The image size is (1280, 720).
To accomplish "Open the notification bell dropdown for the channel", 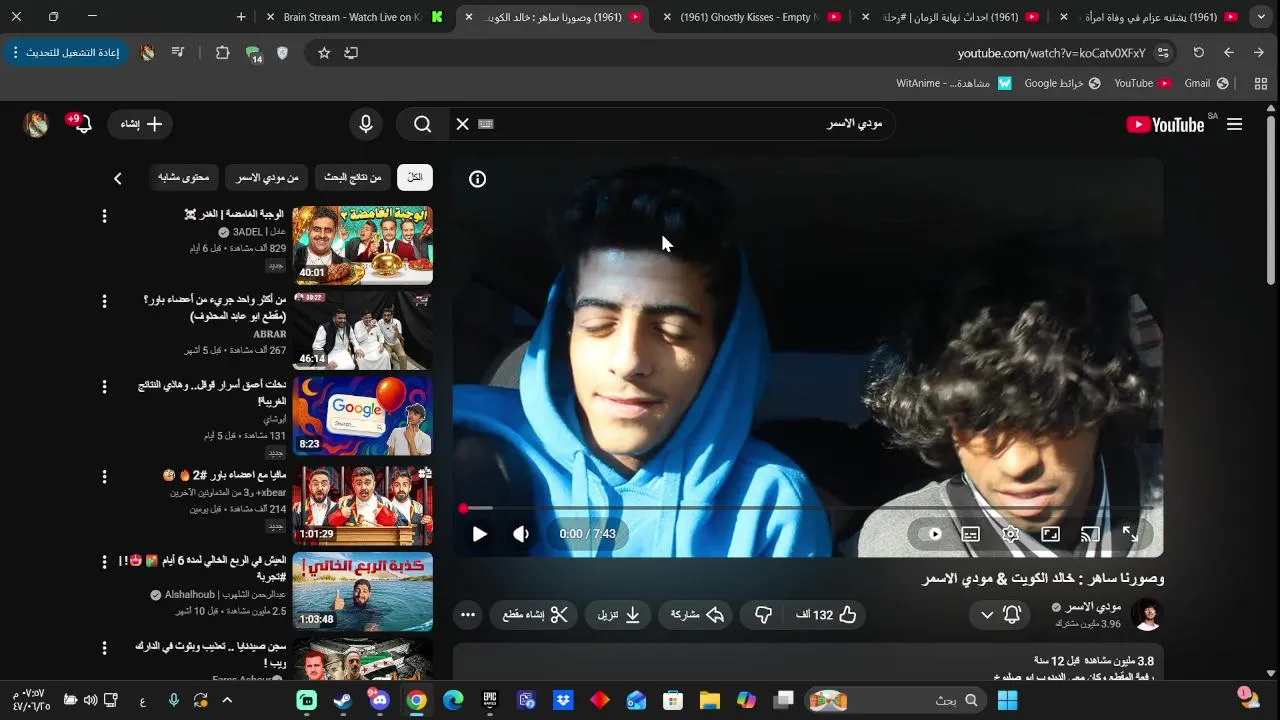I will [x=1000, y=615].
